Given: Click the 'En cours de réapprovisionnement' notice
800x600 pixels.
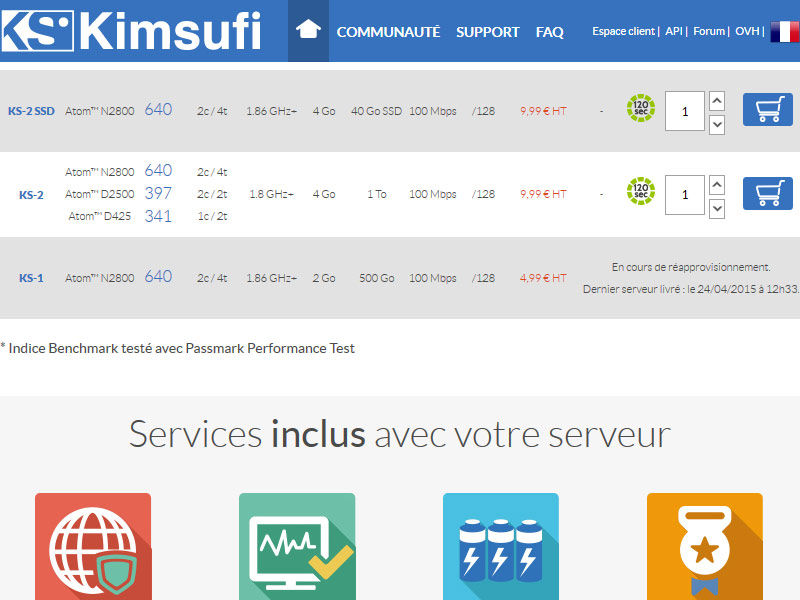Looking at the screenshot, I should (691, 267).
